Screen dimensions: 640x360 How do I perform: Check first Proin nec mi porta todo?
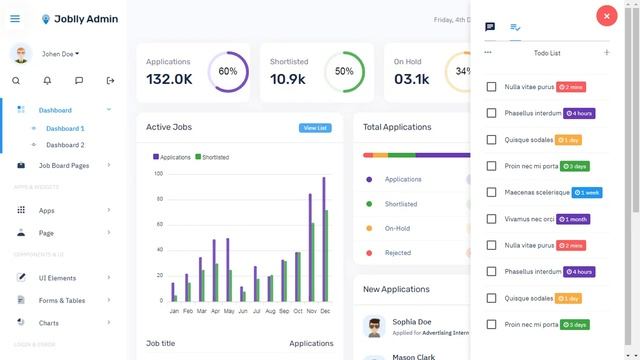click(491, 166)
